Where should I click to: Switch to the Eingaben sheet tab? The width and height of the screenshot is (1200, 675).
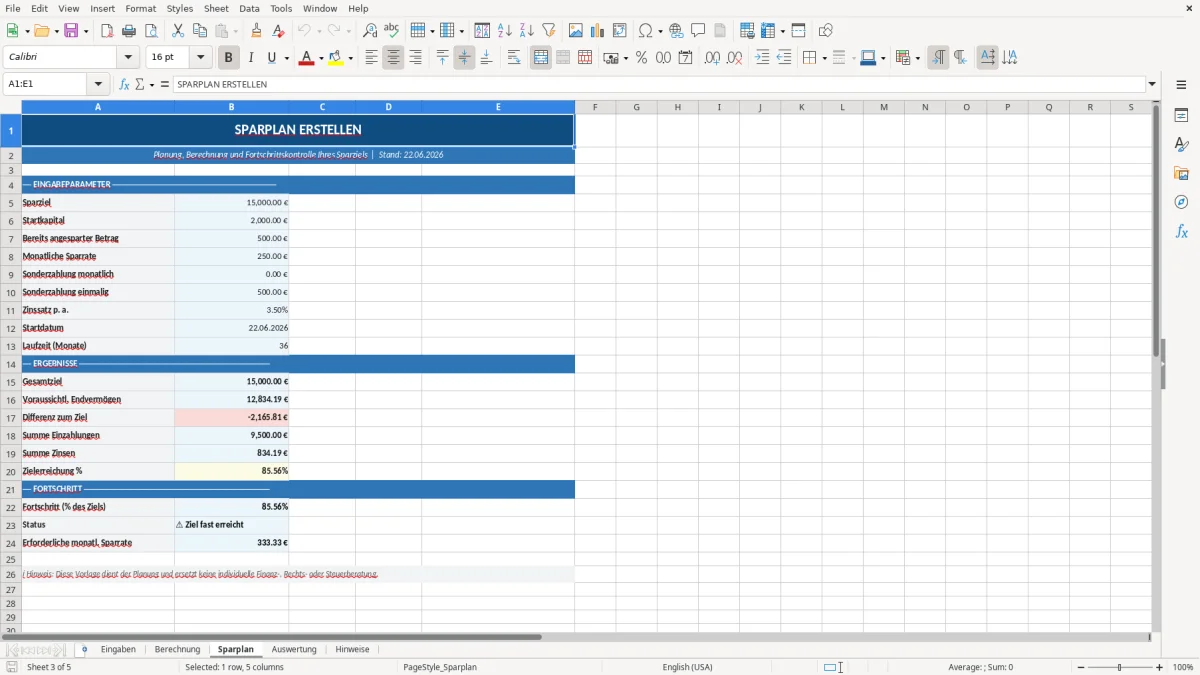tap(118, 649)
